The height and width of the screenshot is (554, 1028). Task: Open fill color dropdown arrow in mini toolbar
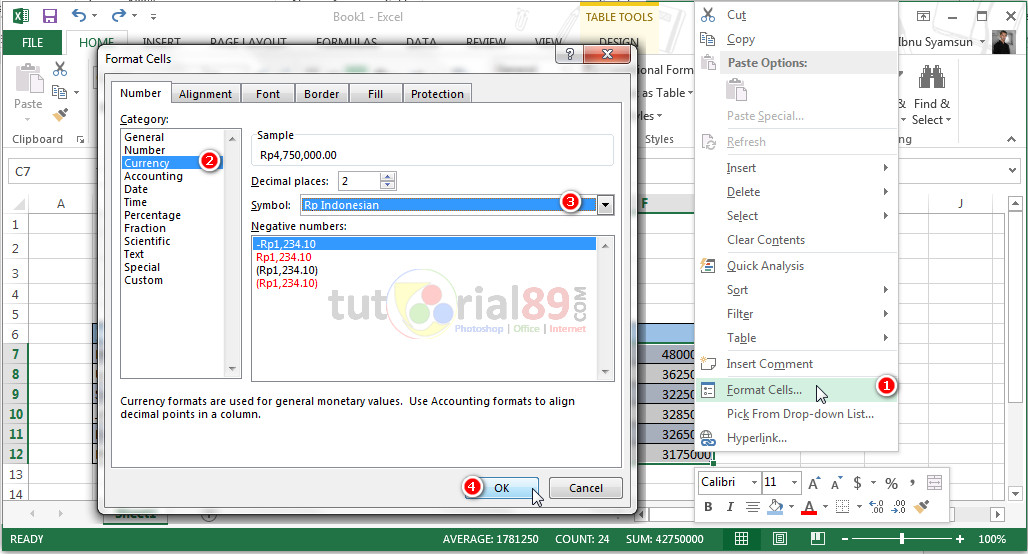point(791,507)
